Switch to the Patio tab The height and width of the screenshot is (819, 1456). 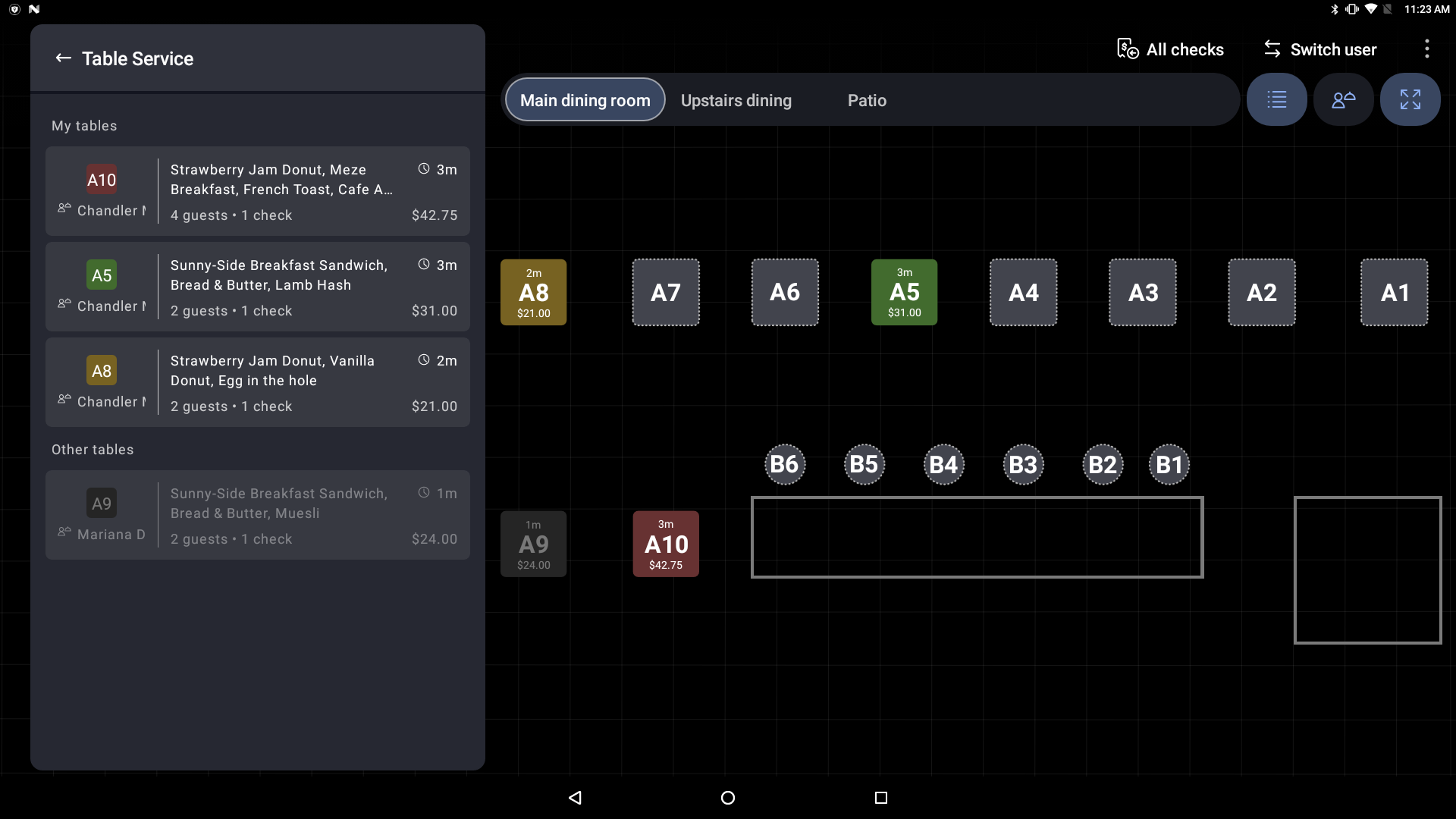866,99
